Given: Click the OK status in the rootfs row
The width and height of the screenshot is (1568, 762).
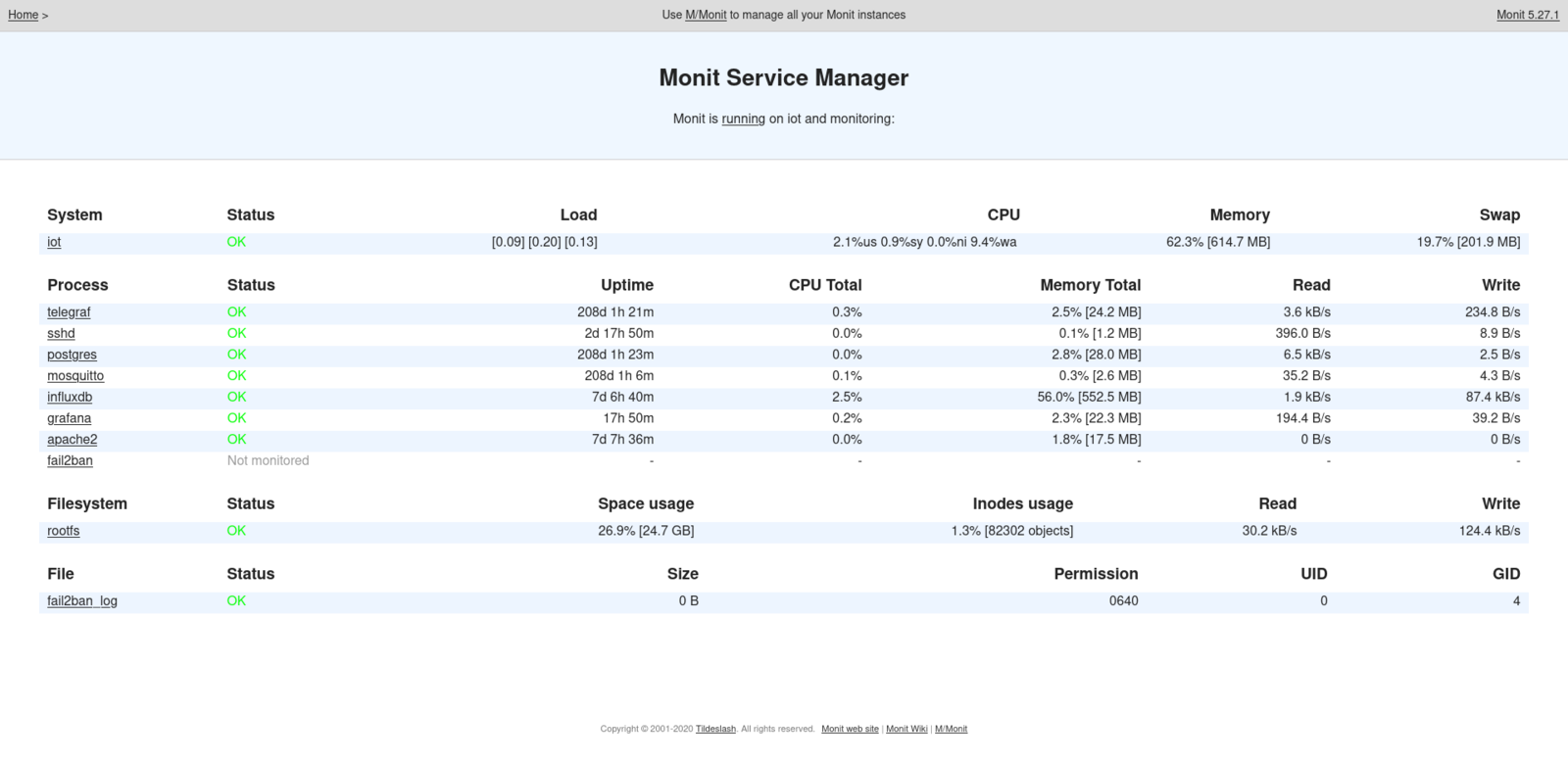Looking at the screenshot, I should click(x=236, y=531).
